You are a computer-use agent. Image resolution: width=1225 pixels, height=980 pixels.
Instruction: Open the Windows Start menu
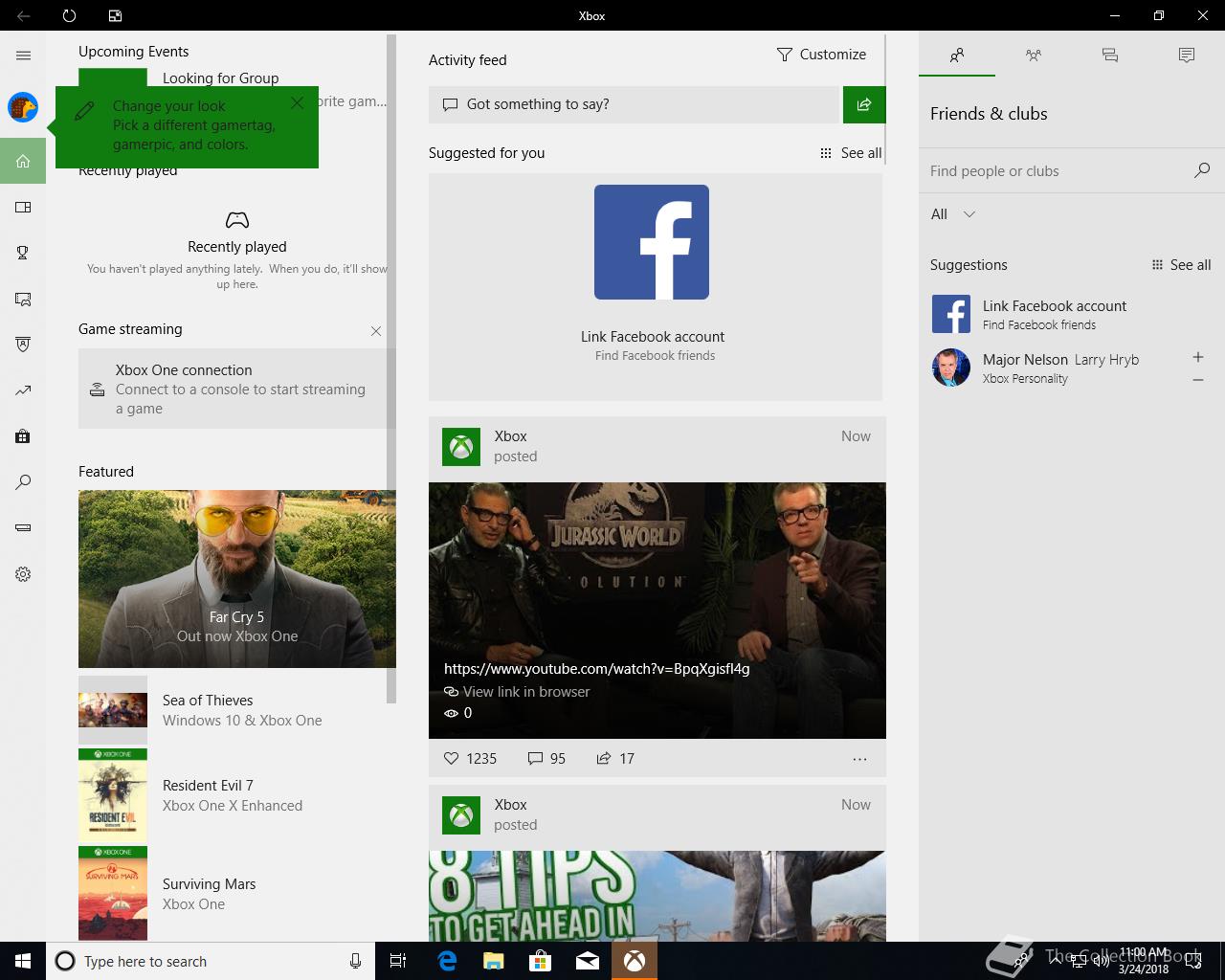23,961
